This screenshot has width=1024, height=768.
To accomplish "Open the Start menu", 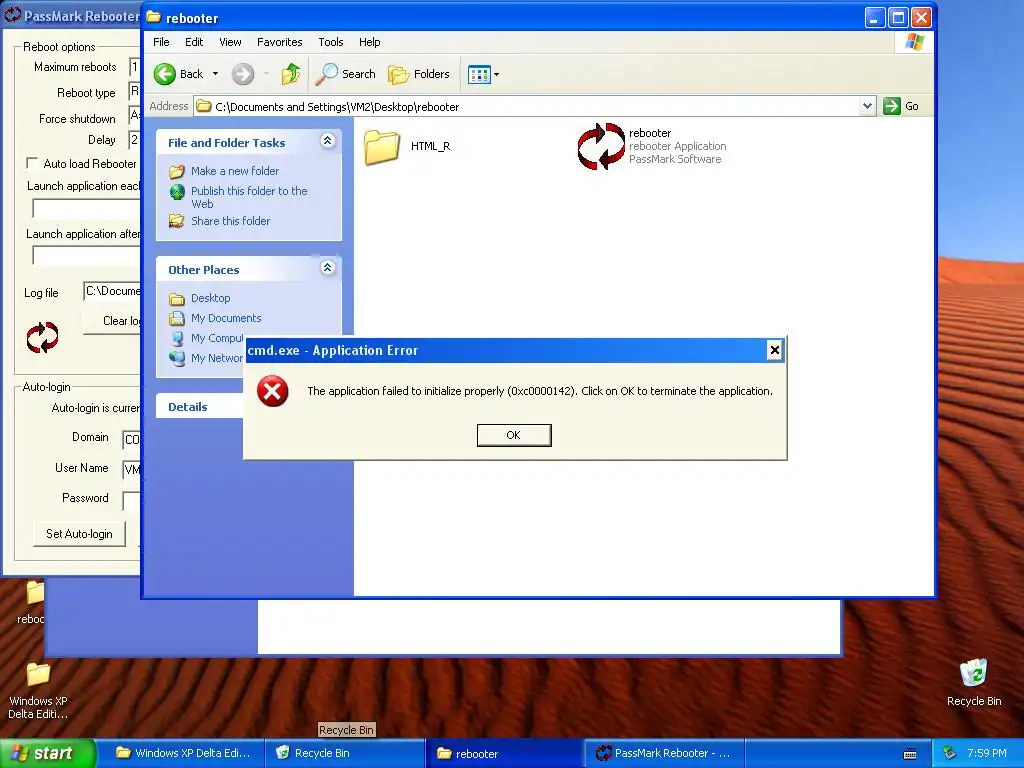I will (48, 753).
